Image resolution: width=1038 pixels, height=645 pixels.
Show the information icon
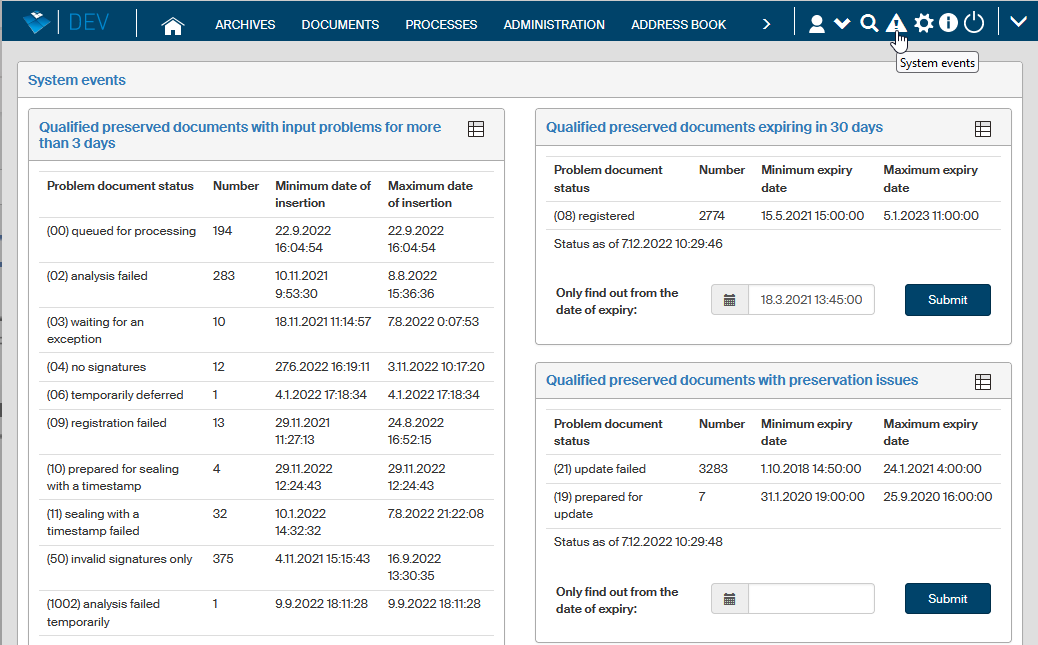[x=948, y=24]
